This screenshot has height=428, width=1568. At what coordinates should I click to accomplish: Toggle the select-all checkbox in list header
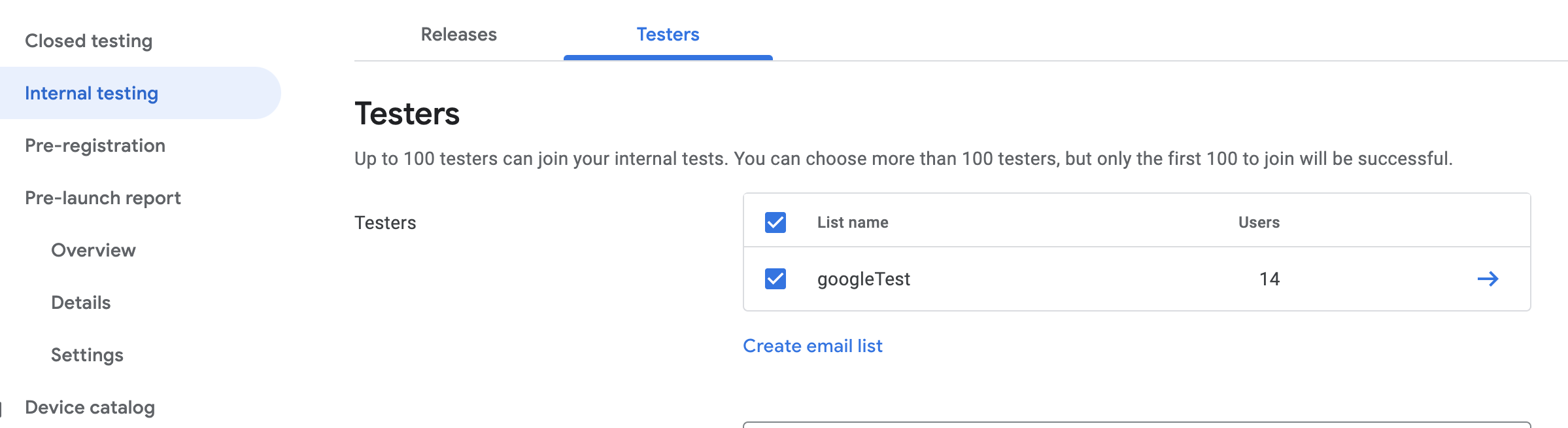tap(775, 223)
